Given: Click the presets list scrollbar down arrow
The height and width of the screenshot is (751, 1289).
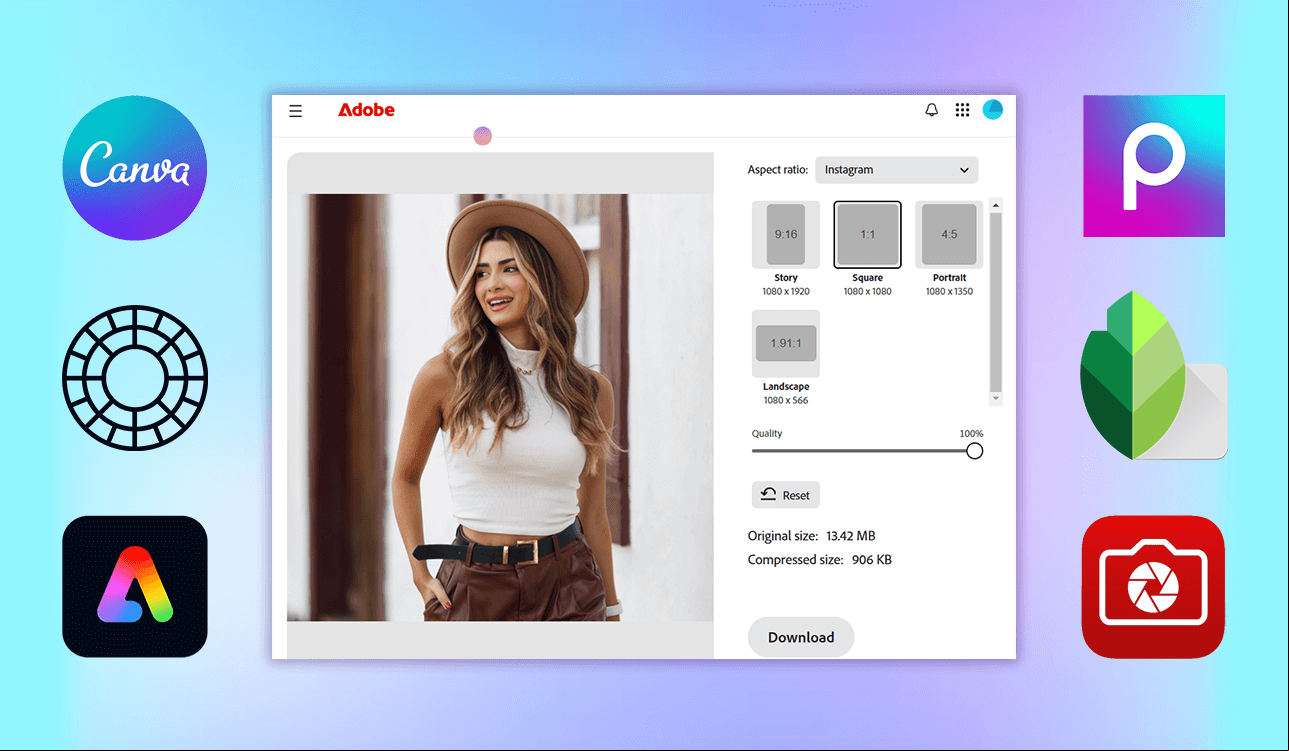Looking at the screenshot, I should pos(996,399).
